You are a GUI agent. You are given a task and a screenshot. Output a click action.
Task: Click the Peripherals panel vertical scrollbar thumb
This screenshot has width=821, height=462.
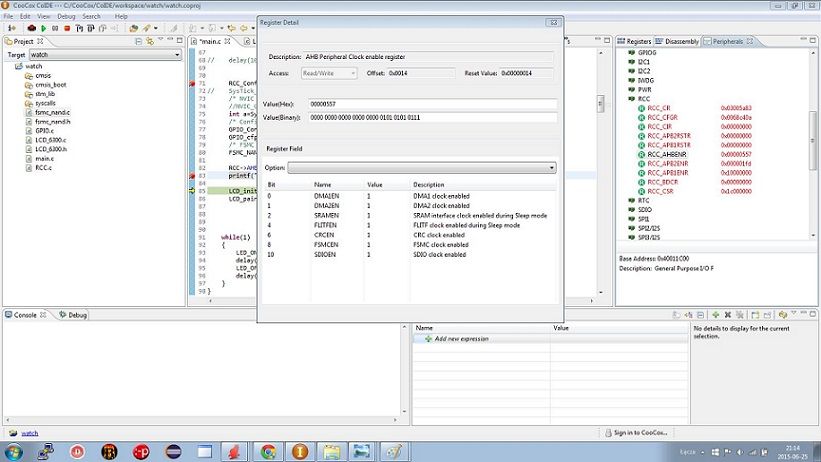click(x=813, y=140)
